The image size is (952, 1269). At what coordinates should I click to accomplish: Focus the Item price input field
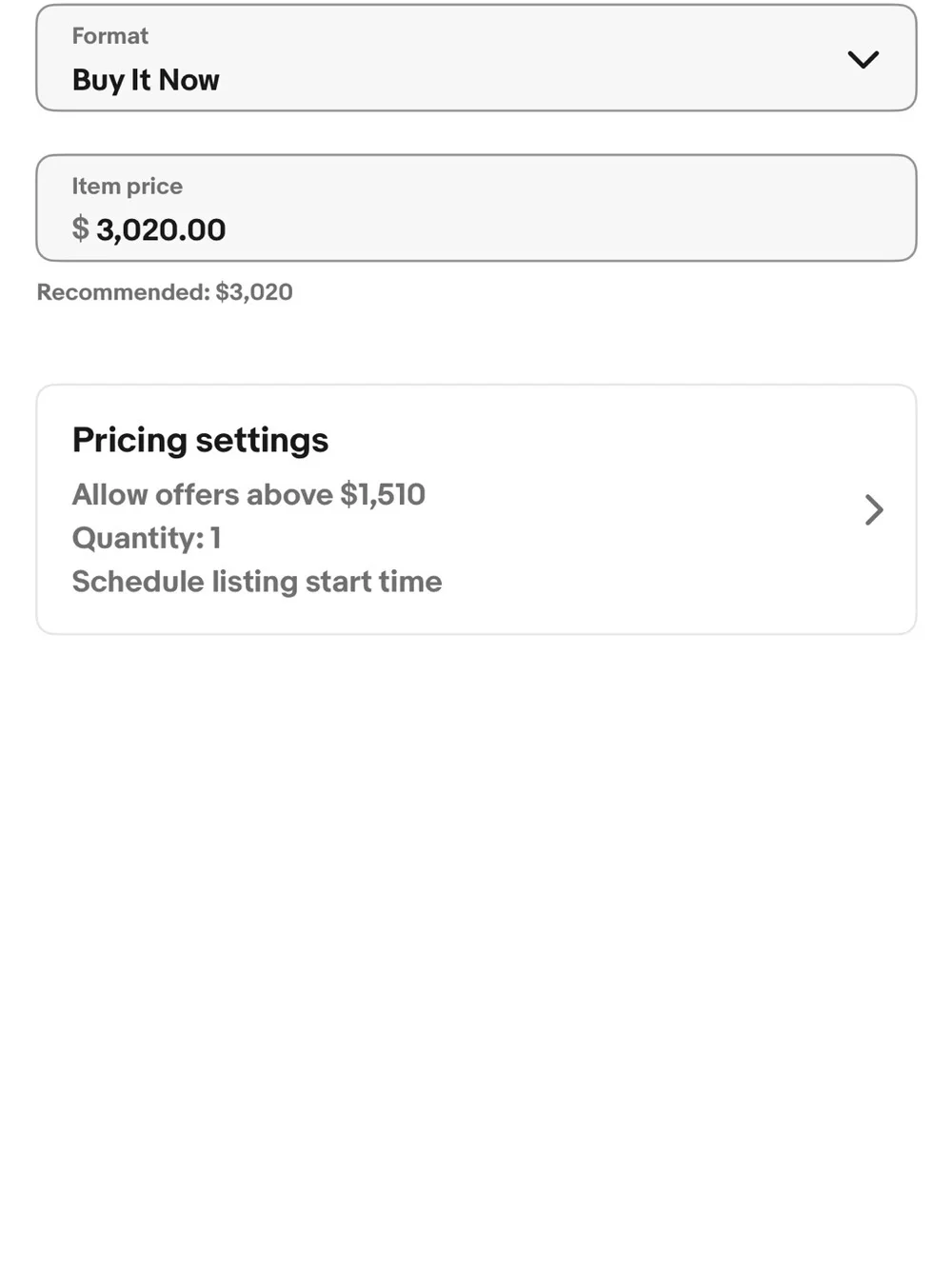(476, 208)
